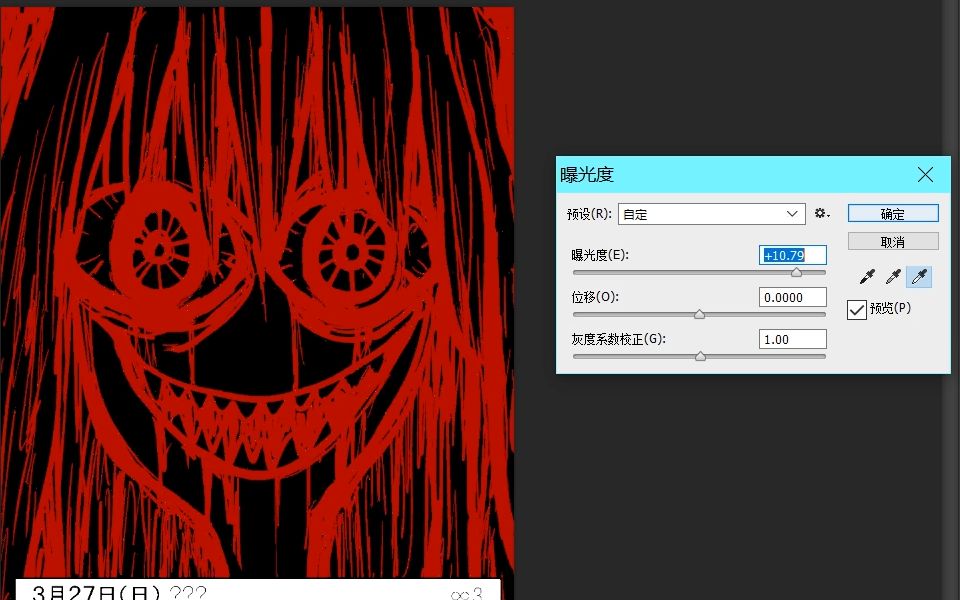Select the gray point eyedropper
Image resolution: width=960 pixels, height=600 pixels.
[893, 277]
